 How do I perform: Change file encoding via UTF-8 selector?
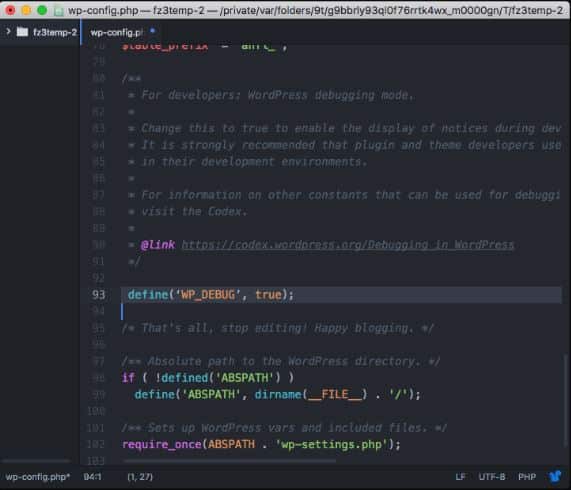coord(492,477)
